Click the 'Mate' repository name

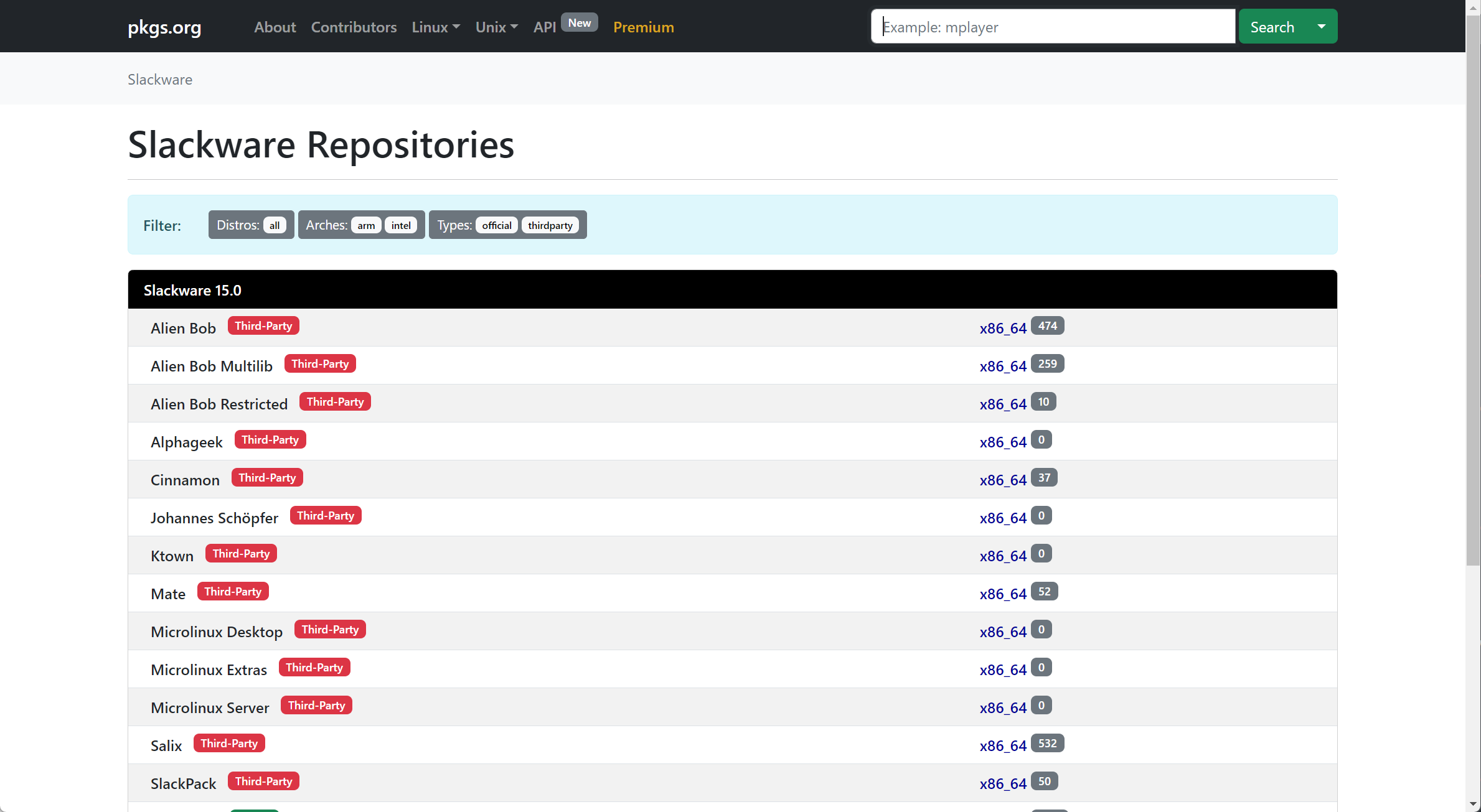point(168,594)
